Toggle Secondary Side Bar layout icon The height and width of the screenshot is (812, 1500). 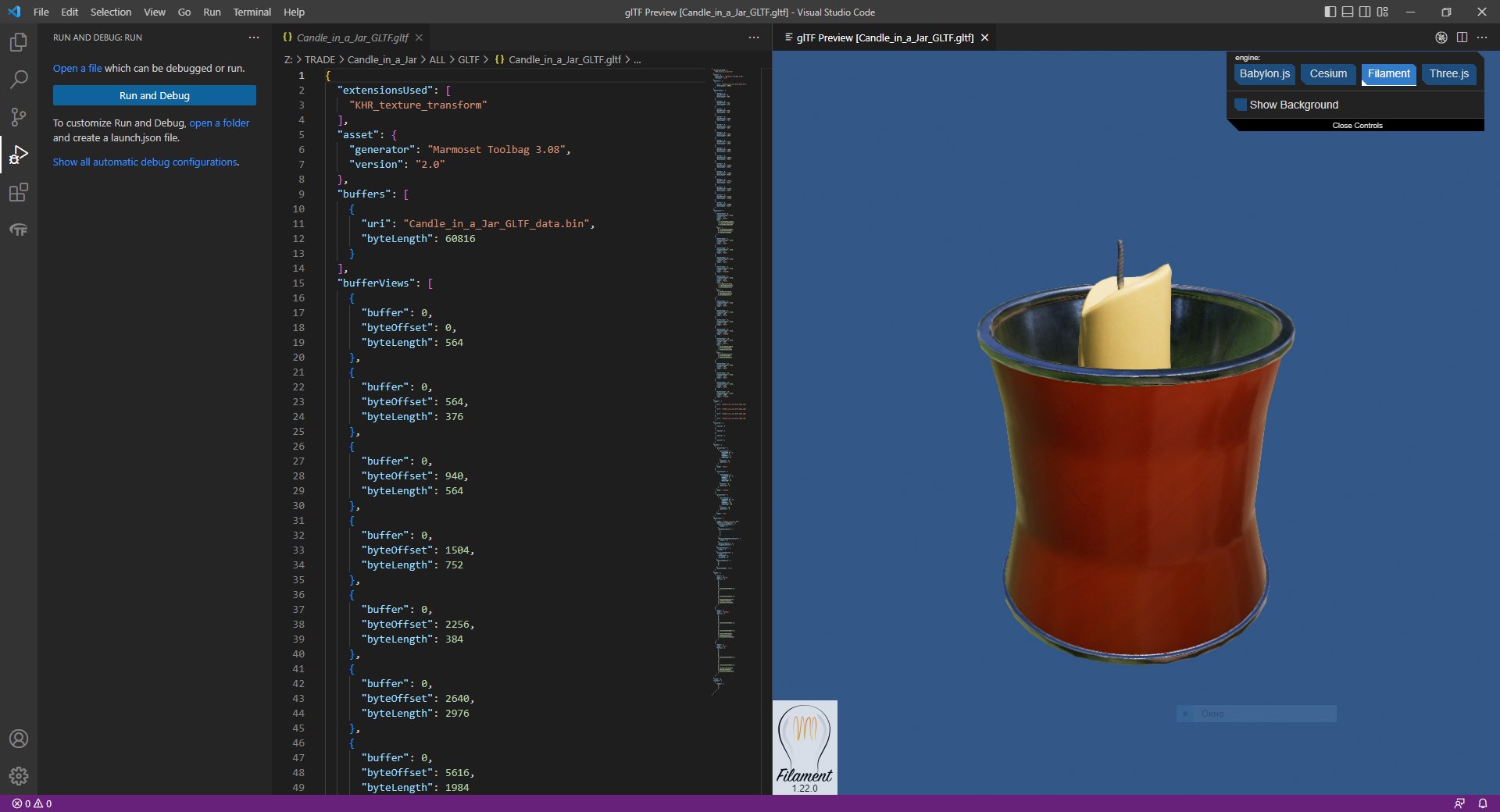click(x=1365, y=12)
